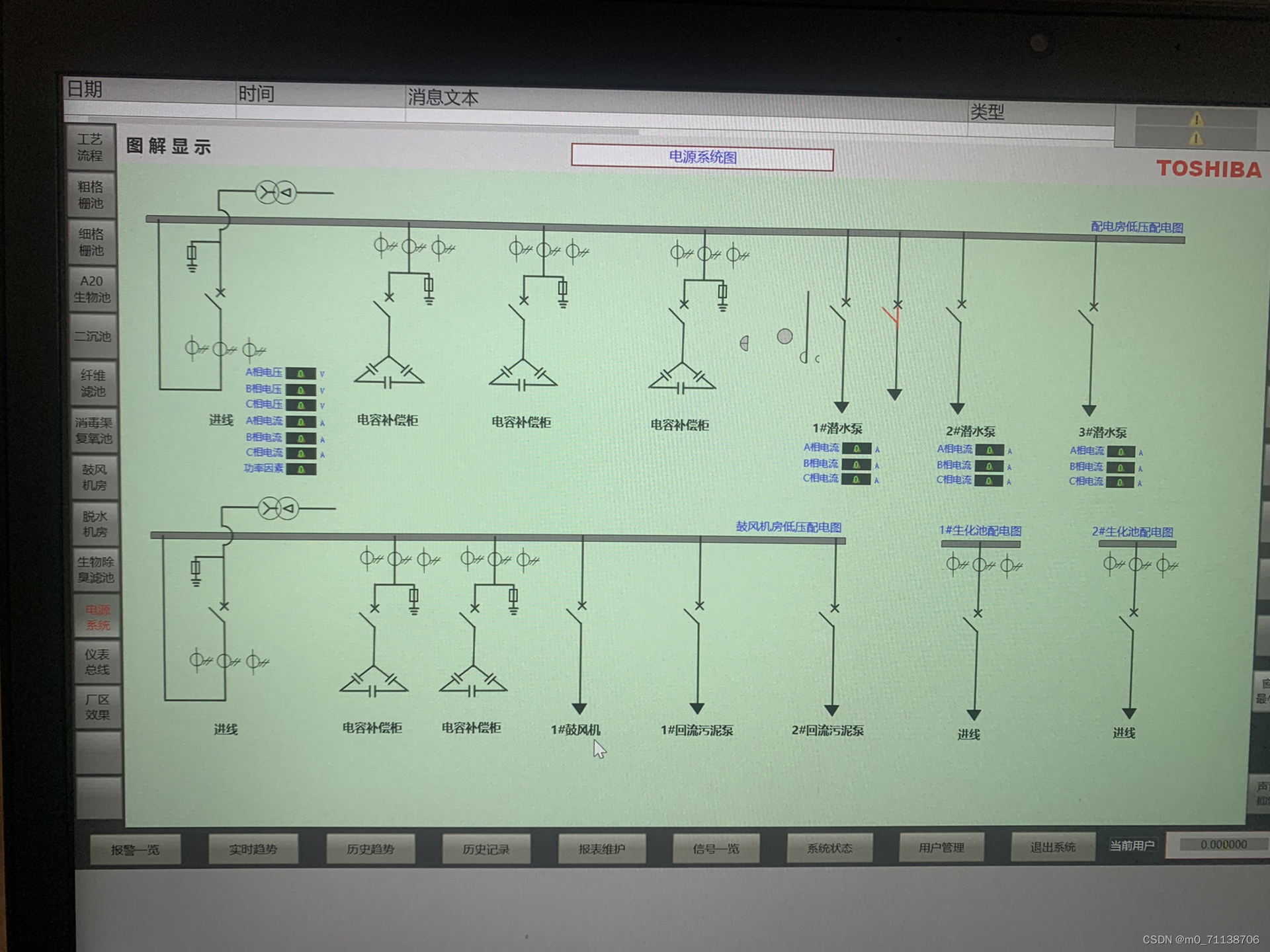1270x952 pixels.
Task: Open the 报警一览 alarm list
Action: click(135, 850)
